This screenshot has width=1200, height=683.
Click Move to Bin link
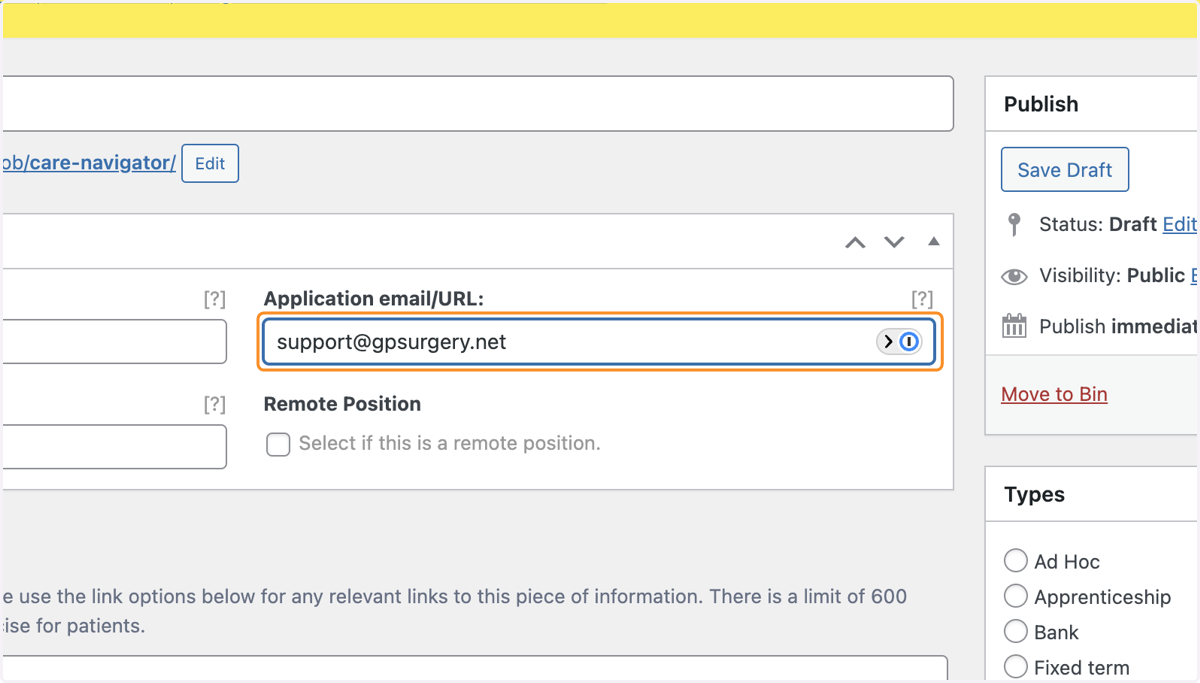click(x=1054, y=394)
